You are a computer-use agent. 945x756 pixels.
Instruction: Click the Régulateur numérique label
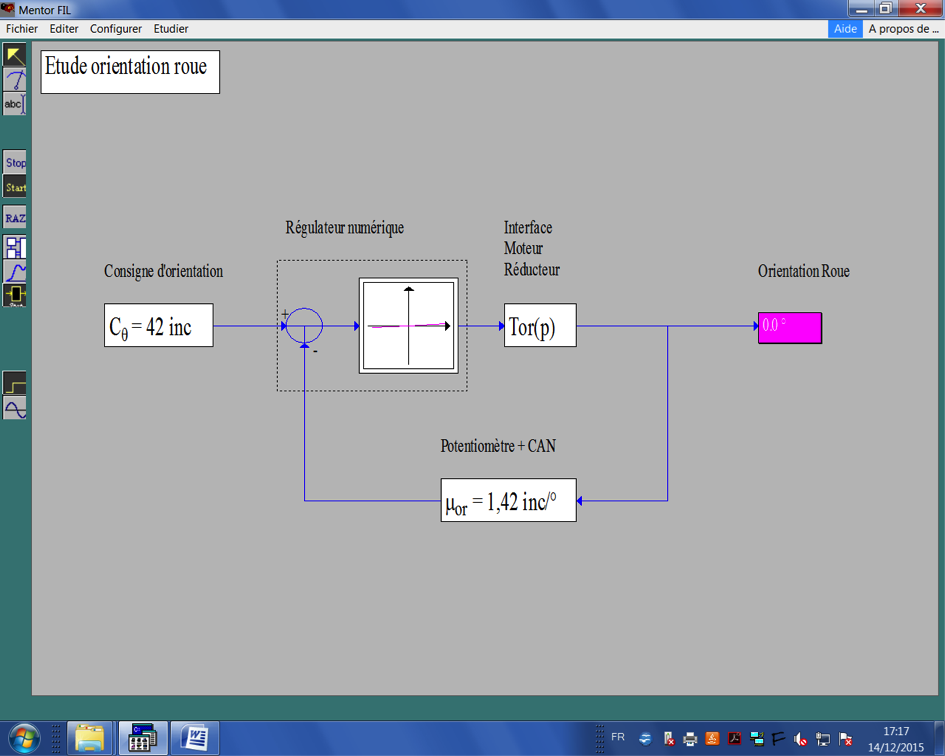click(345, 228)
